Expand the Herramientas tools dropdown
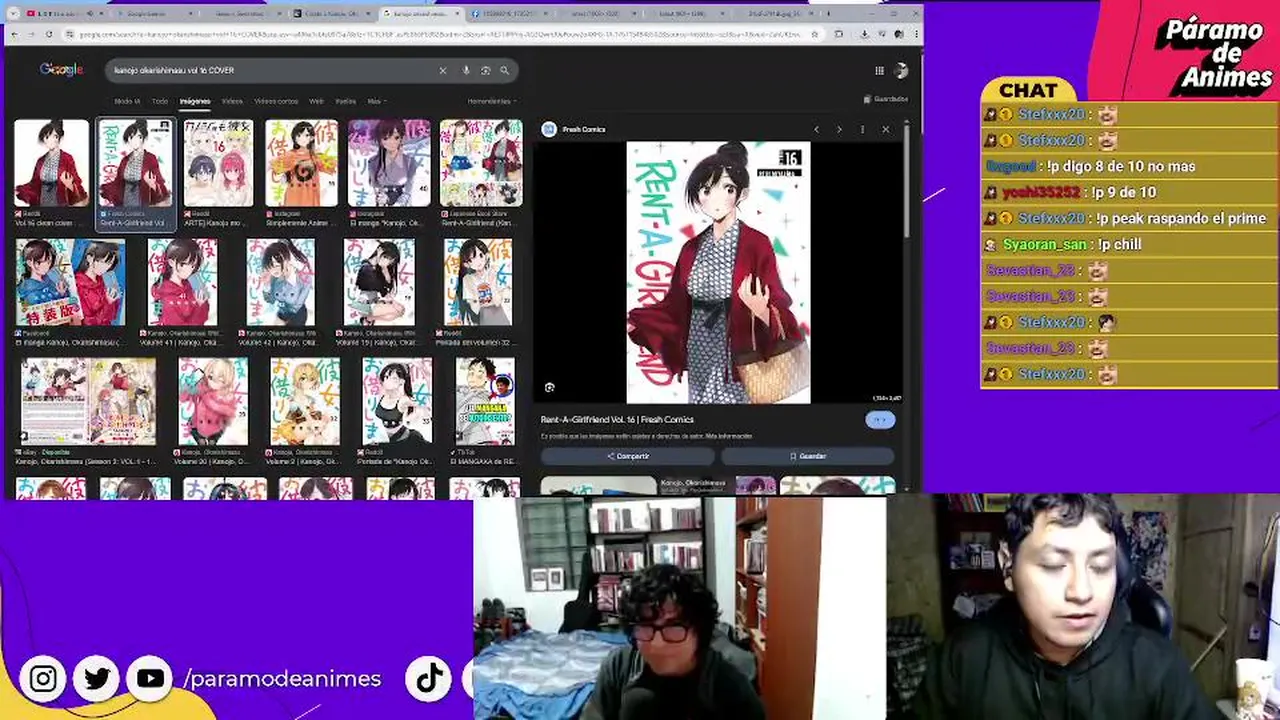Image resolution: width=1280 pixels, height=720 pixels. coord(491,101)
